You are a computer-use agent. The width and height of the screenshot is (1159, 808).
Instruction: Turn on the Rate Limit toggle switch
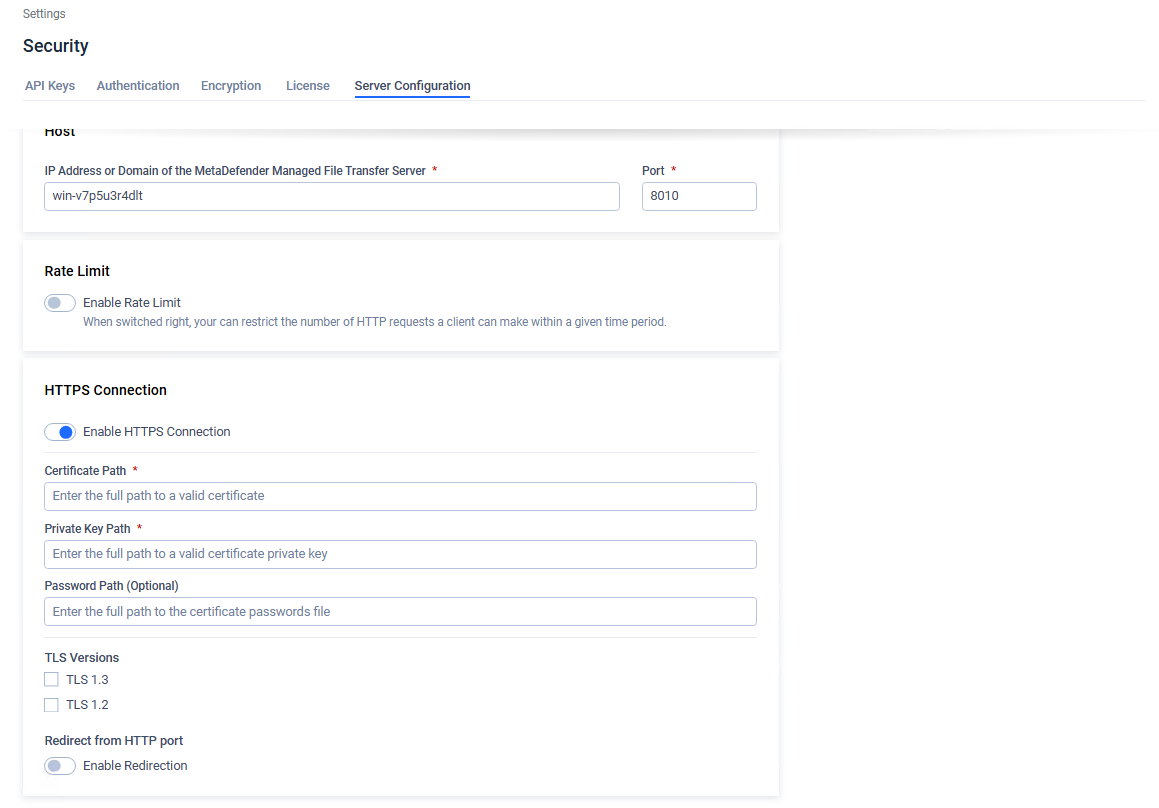tap(60, 303)
